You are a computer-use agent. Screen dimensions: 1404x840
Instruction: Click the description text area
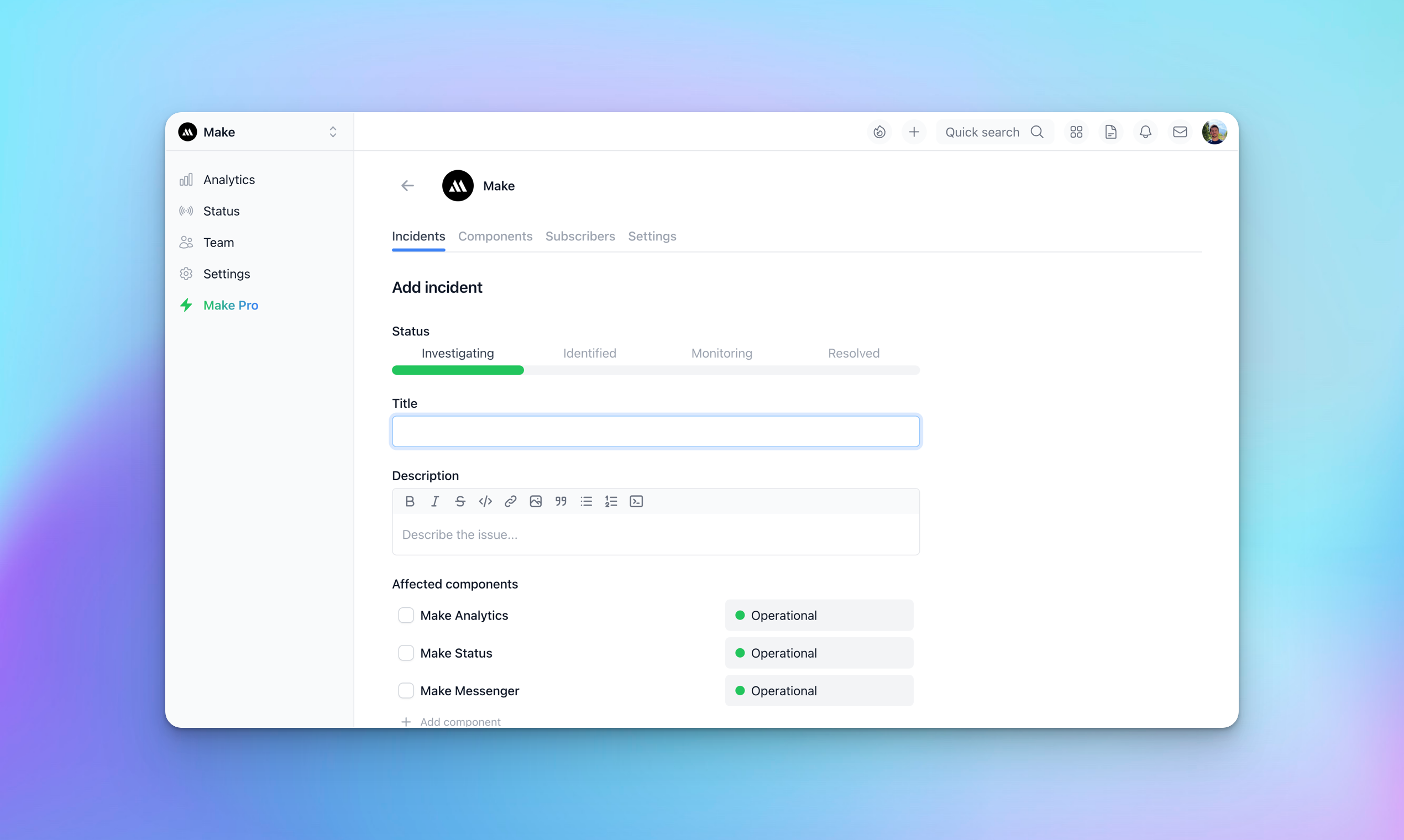click(656, 534)
